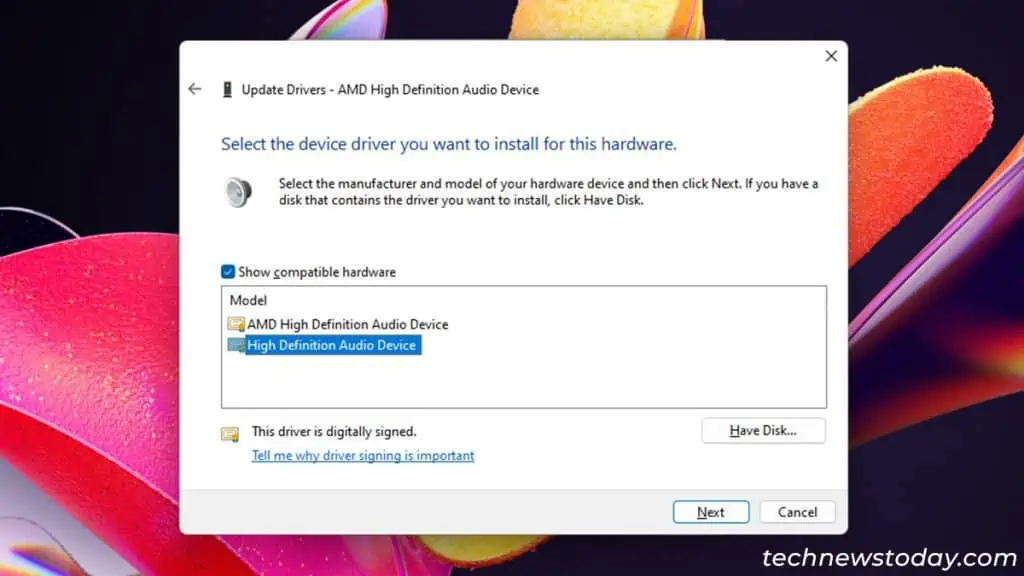Select highlighted High Definition Audio Device entry

click(x=331, y=345)
